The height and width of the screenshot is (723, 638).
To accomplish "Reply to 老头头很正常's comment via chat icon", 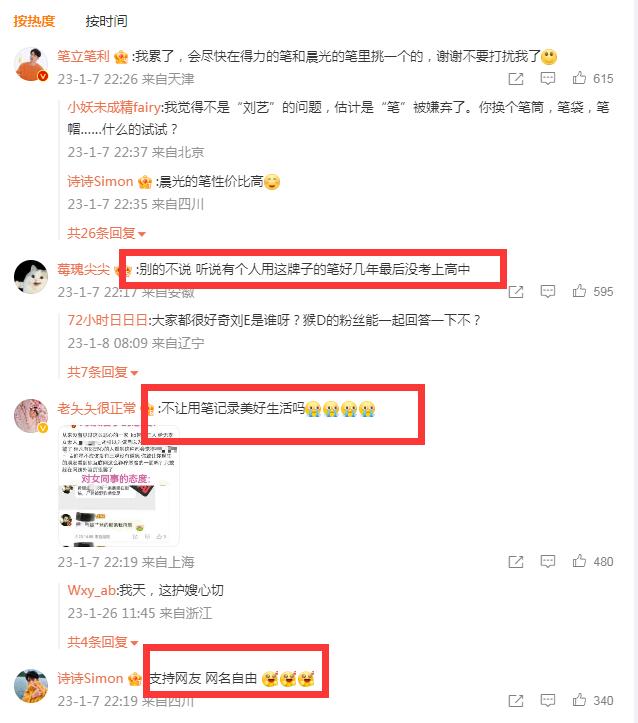I will coord(548,561).
